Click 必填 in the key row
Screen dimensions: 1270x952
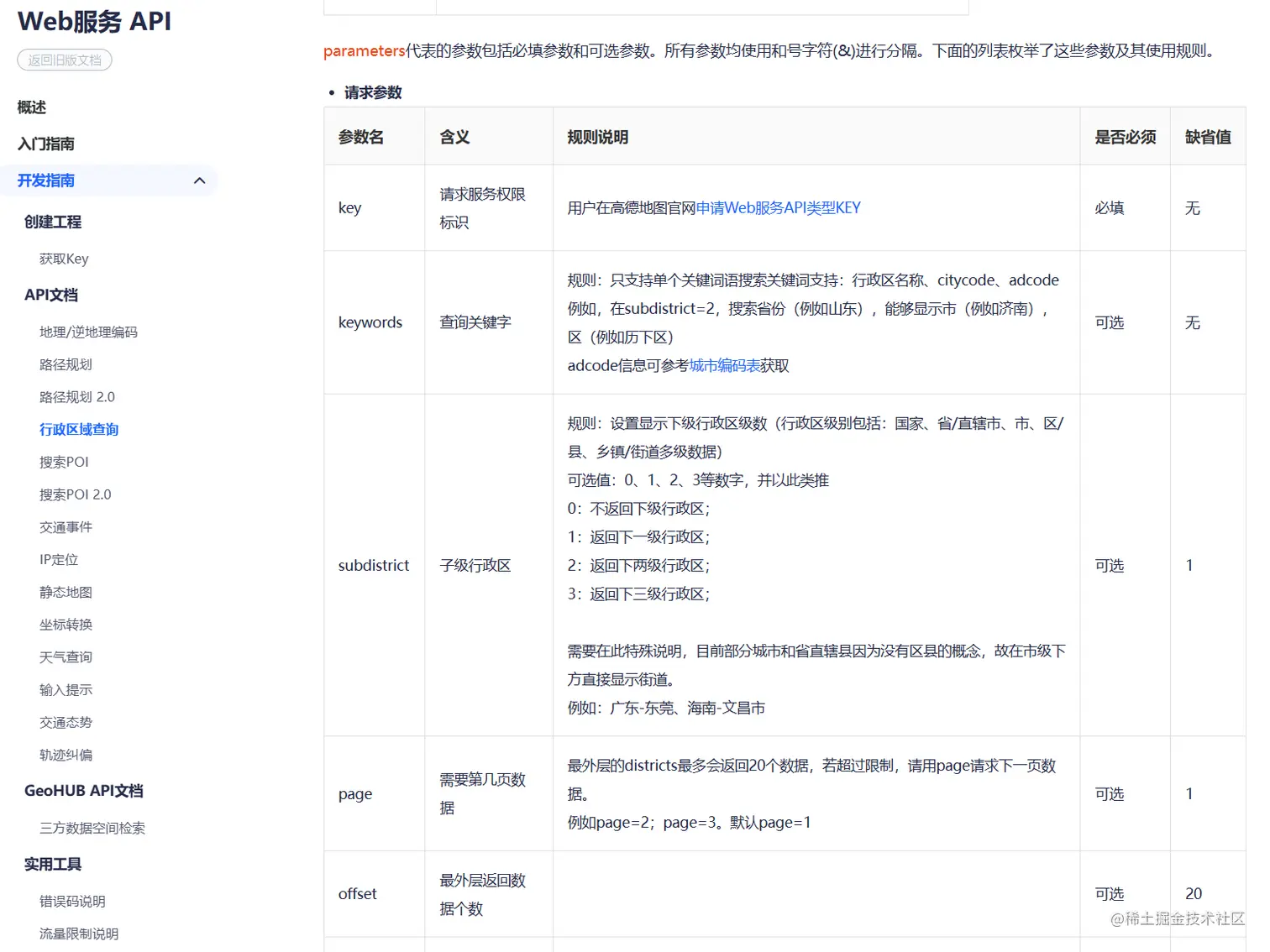[1110, 208]
